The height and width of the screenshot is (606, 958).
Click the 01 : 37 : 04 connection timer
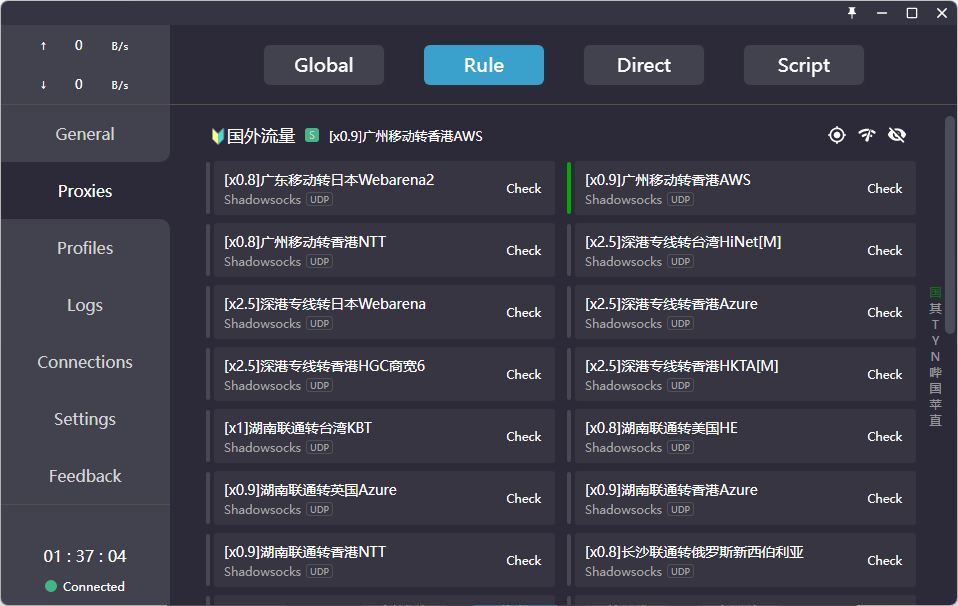pos(85,556)
